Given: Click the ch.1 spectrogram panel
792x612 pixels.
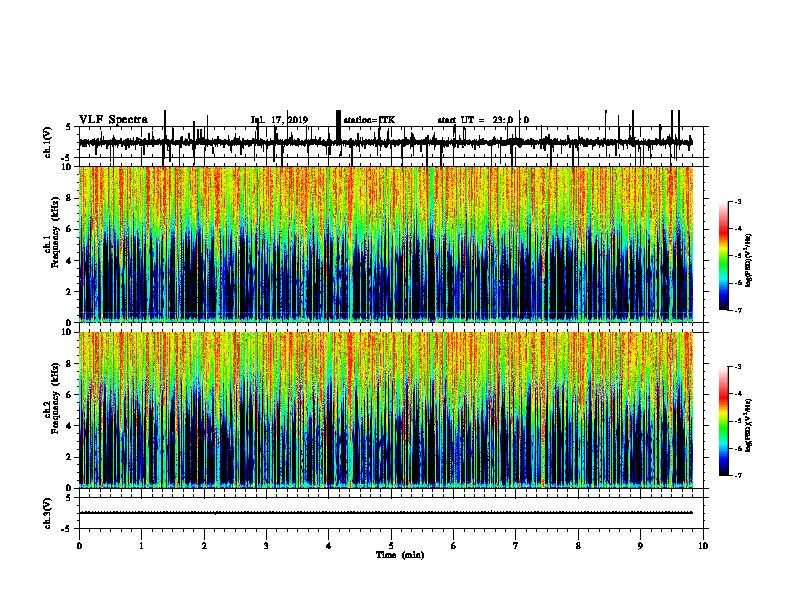Looking at the screenshot, I should tap(386, 244).
